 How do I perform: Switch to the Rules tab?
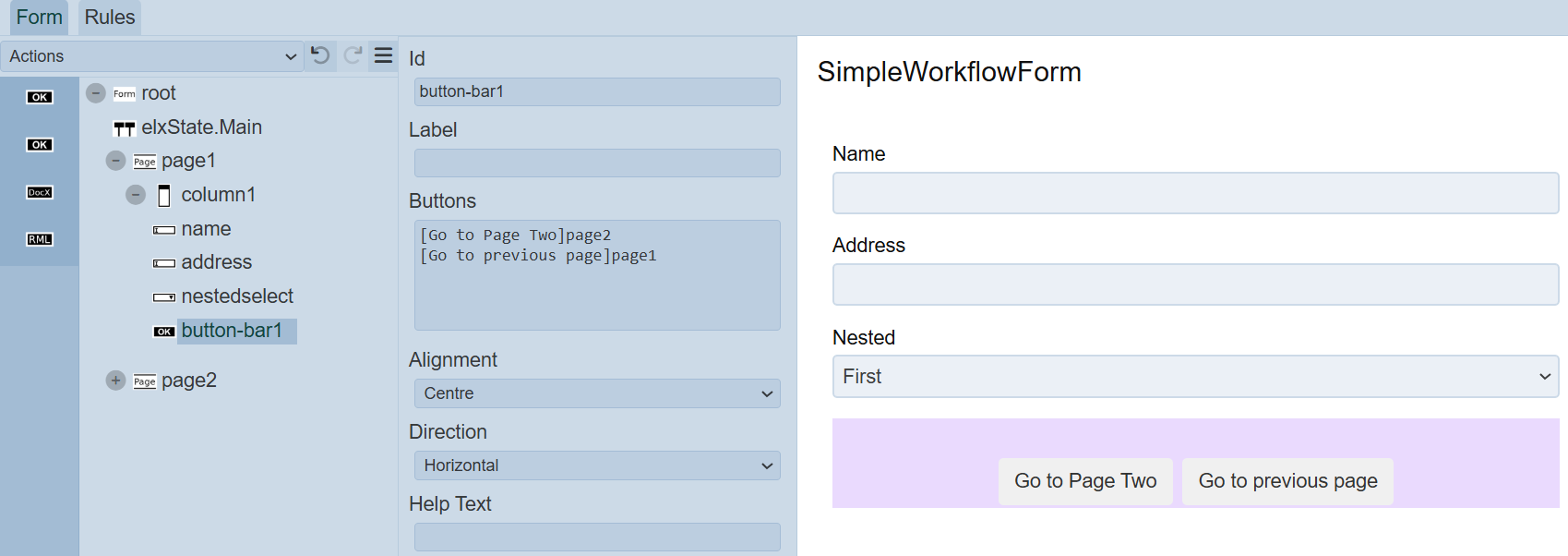(110, 18)
